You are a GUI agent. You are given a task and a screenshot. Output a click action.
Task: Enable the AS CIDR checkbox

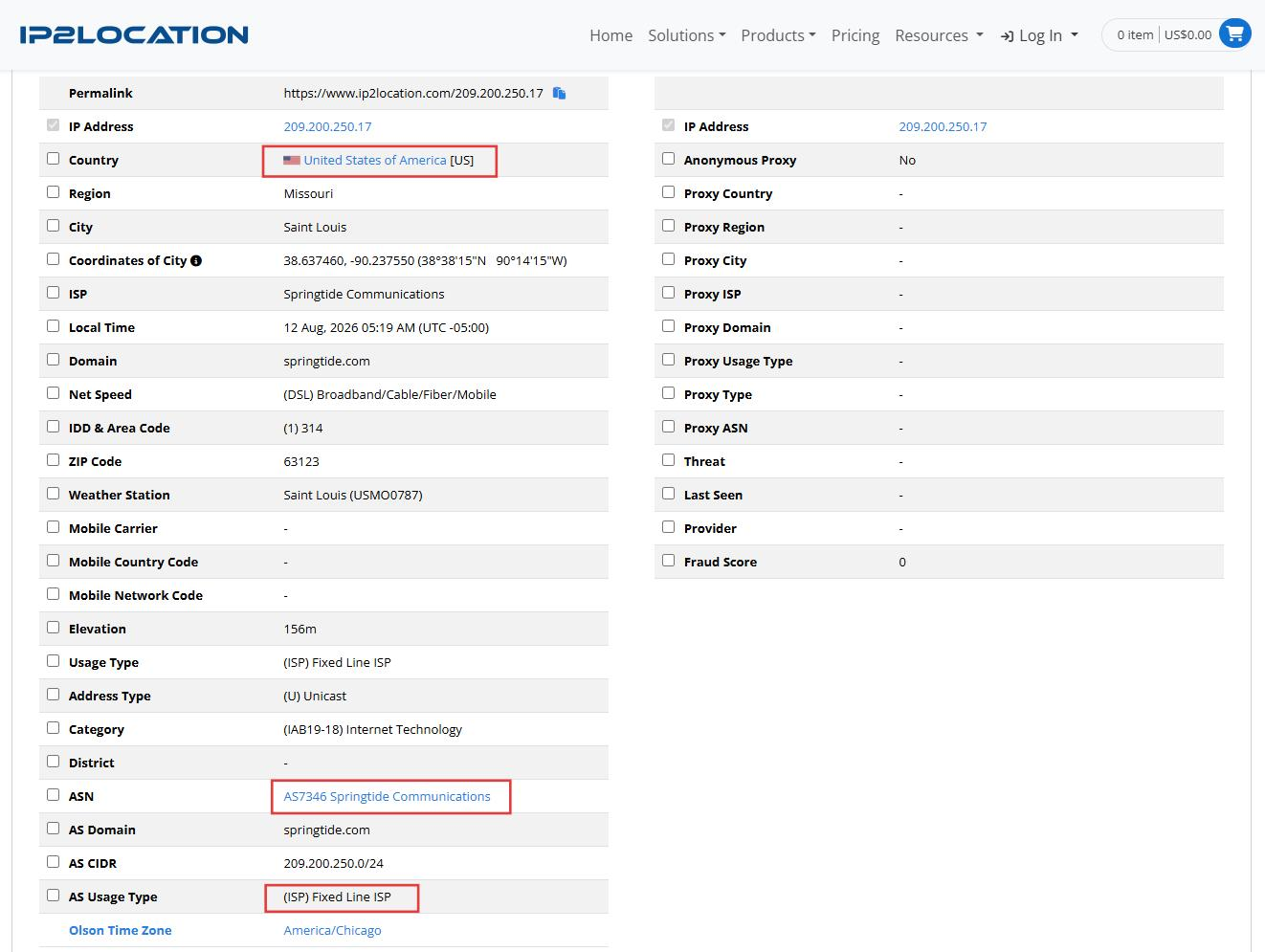pos(54,862)
